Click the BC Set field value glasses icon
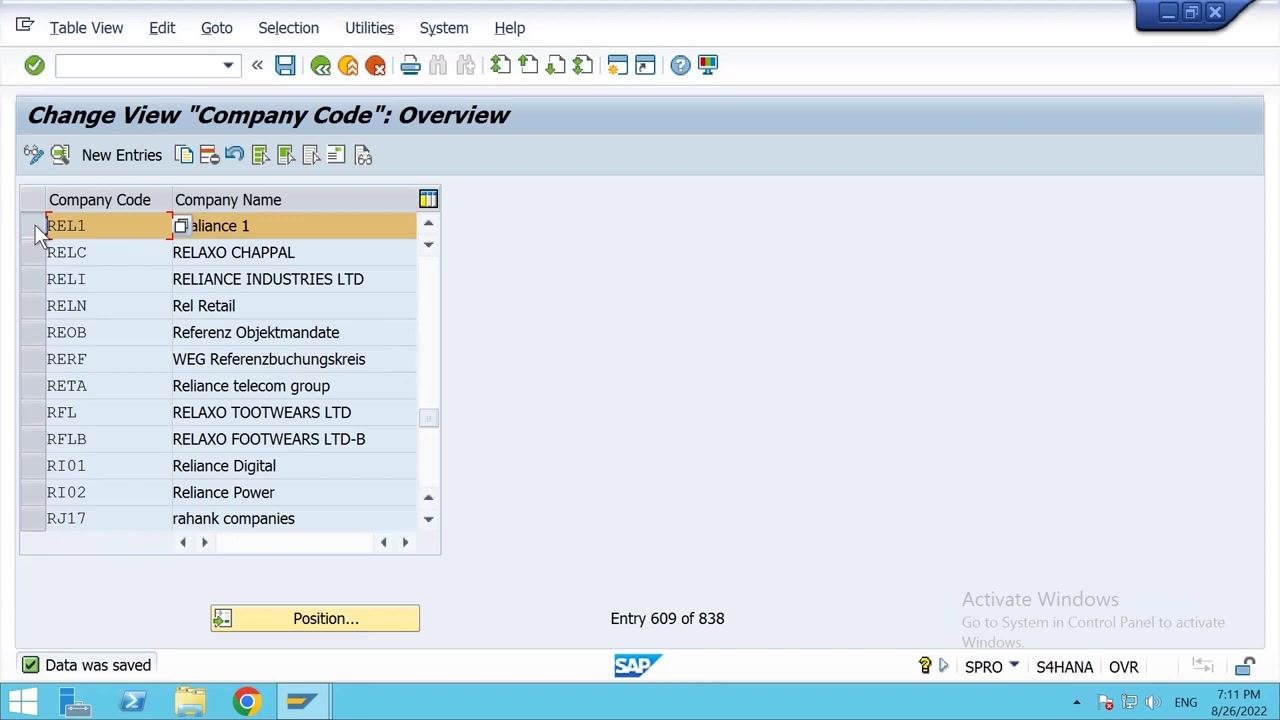1280x720 pixels. click(363, 155)
